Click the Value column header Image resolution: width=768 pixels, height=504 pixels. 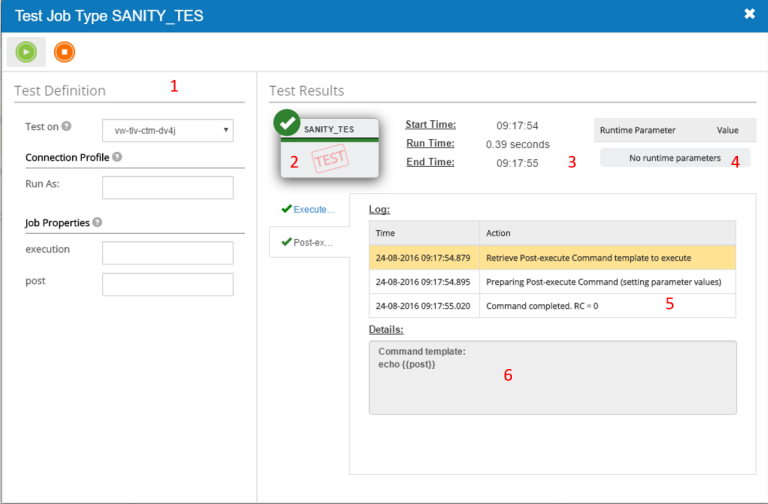(x=727, y=130)
